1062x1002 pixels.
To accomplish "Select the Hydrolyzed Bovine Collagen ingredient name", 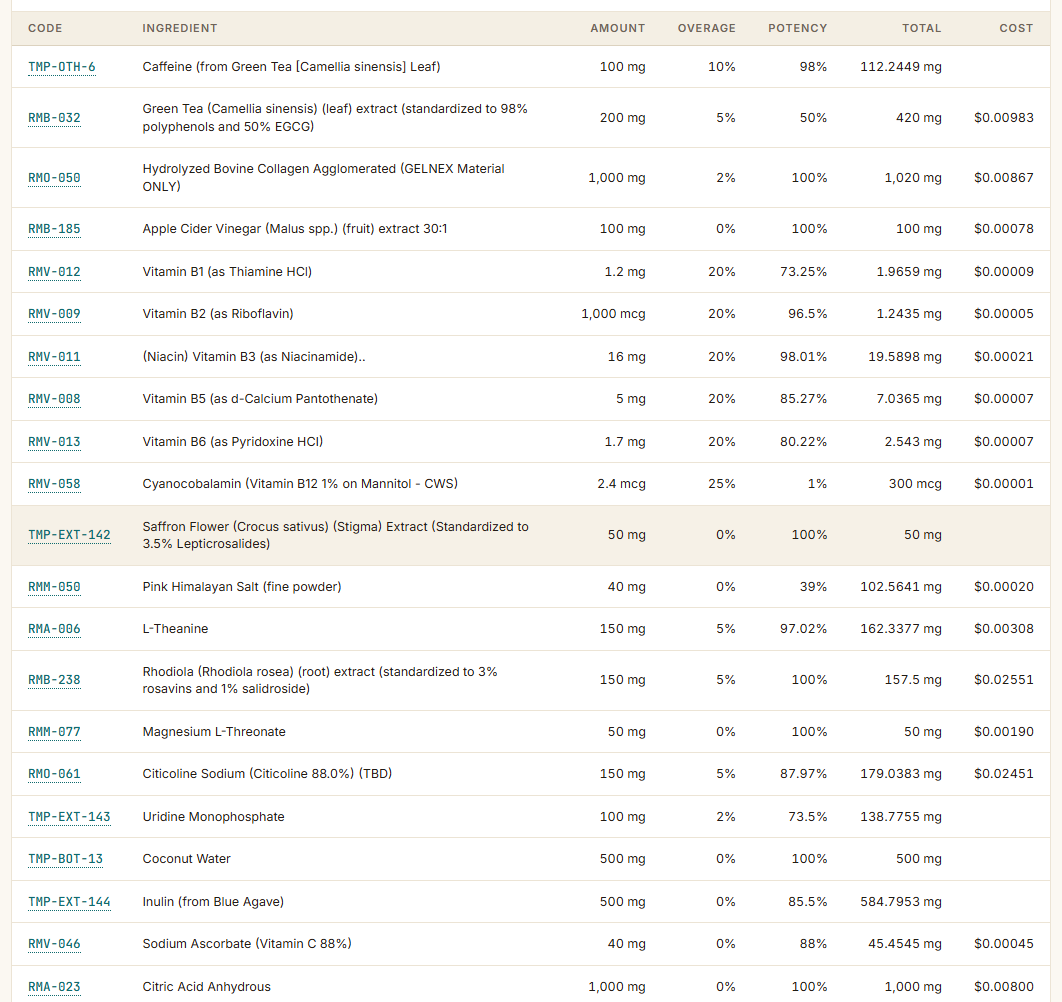I will tap(323, 178).
